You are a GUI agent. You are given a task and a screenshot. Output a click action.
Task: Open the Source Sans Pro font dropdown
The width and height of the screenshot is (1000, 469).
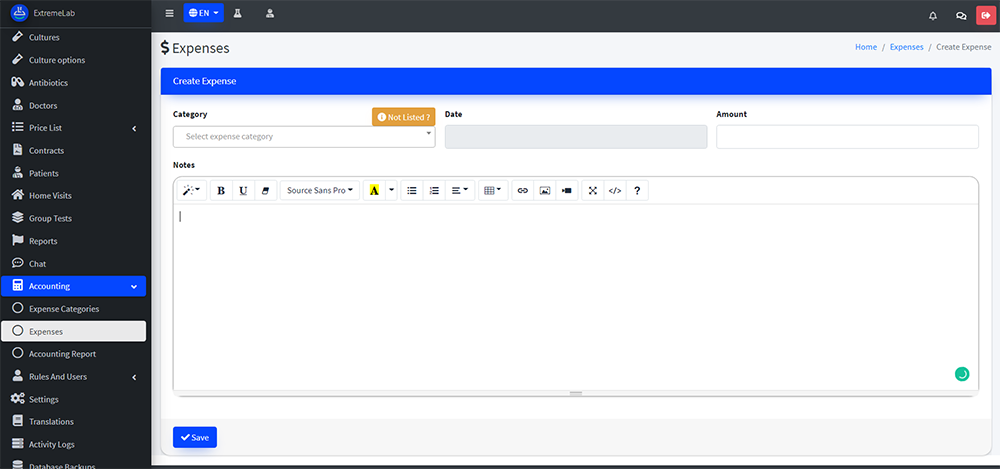click(319, 190)
